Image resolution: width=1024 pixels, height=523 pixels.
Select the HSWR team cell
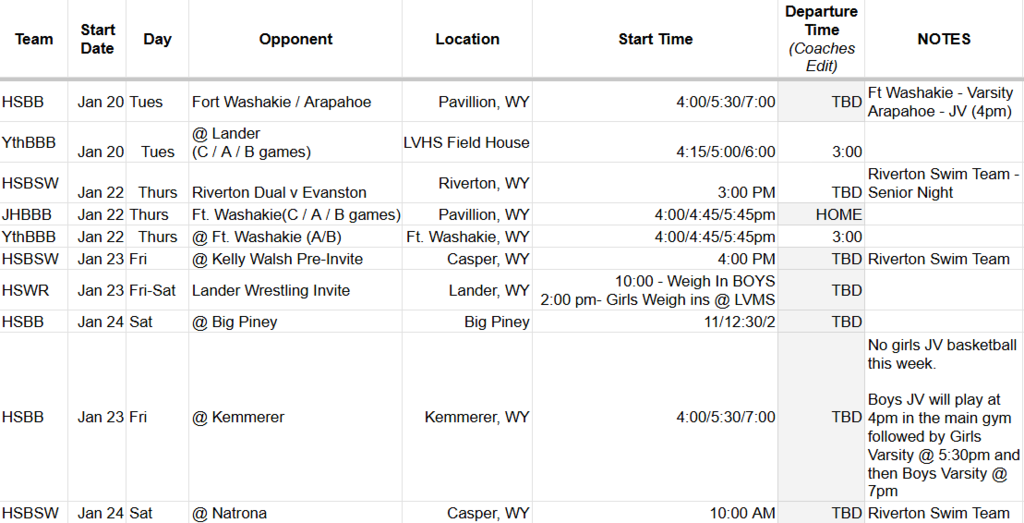pyautogui.click(x=22, y=291)
